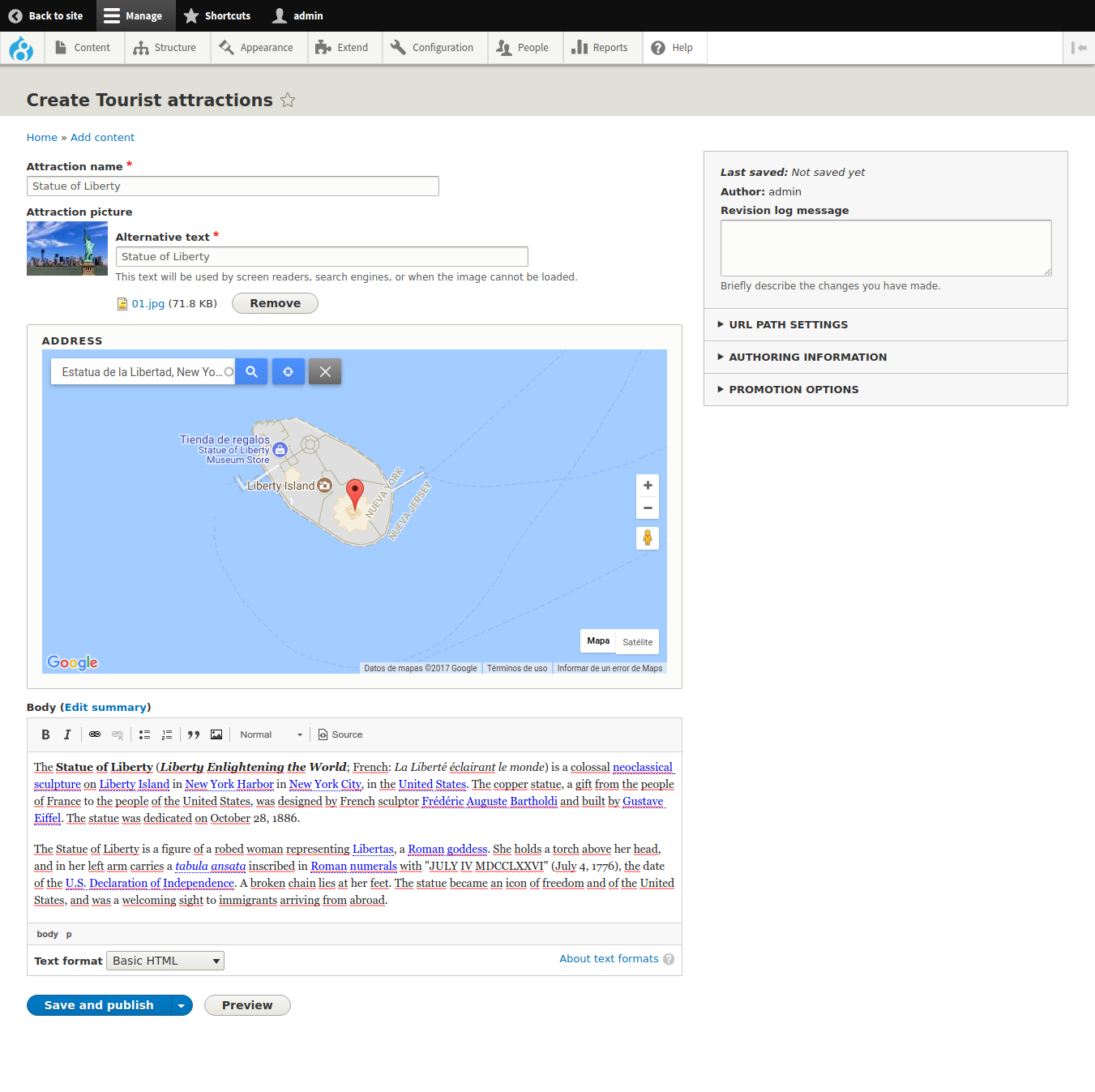Open the Text format dropdown

[x=165, y=961]
